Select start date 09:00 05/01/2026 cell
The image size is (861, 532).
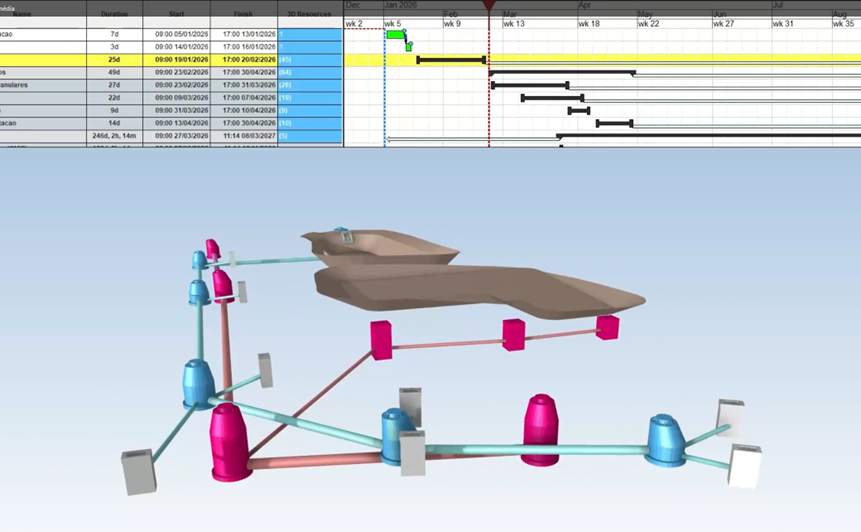(176, 34)
